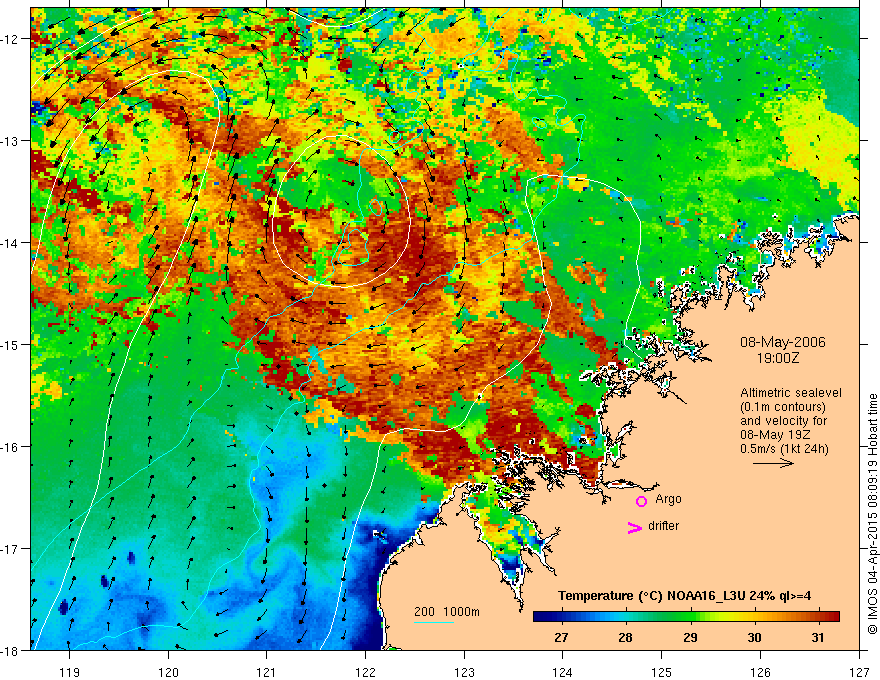Click the '-14' latitude axis label
Image resolution: width=880 pixels, height=680 pixels.
[10, 243]
